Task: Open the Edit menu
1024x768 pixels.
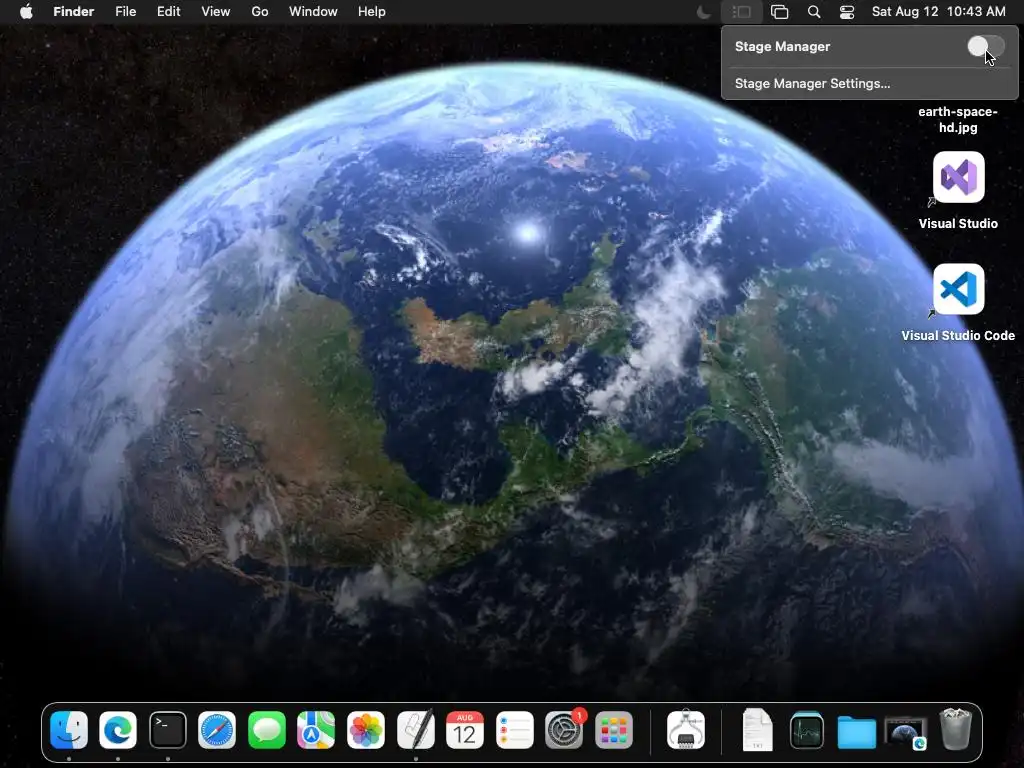Action: pos(168,12)
